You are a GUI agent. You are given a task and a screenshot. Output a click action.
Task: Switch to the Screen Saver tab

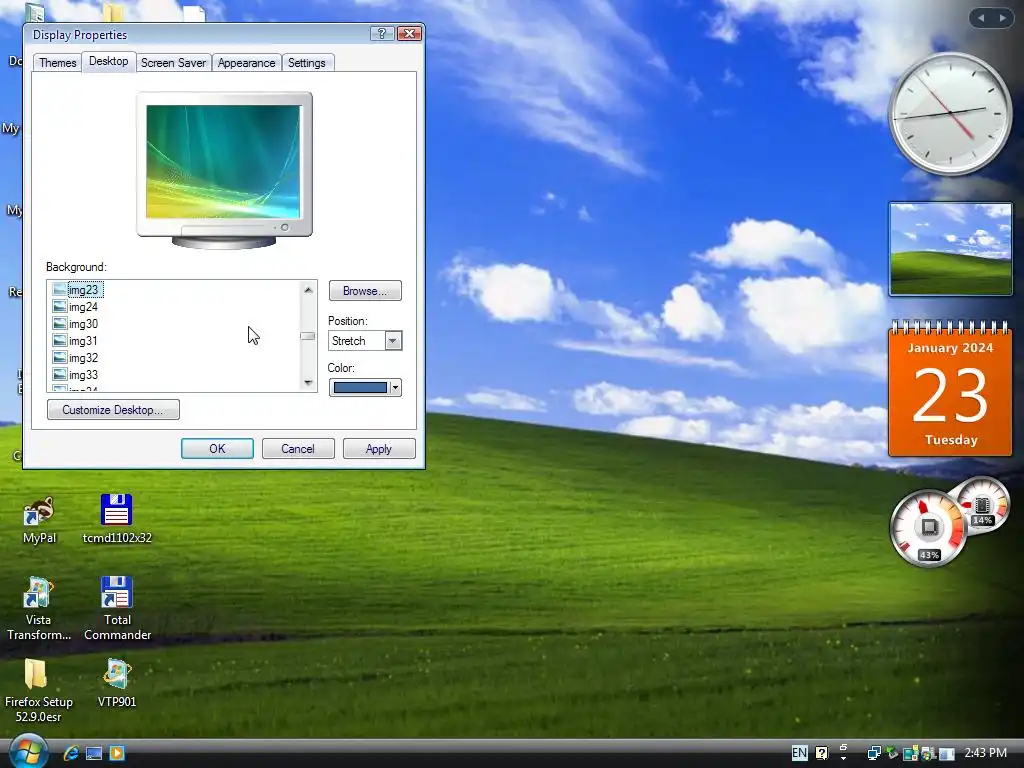(173, 63)
